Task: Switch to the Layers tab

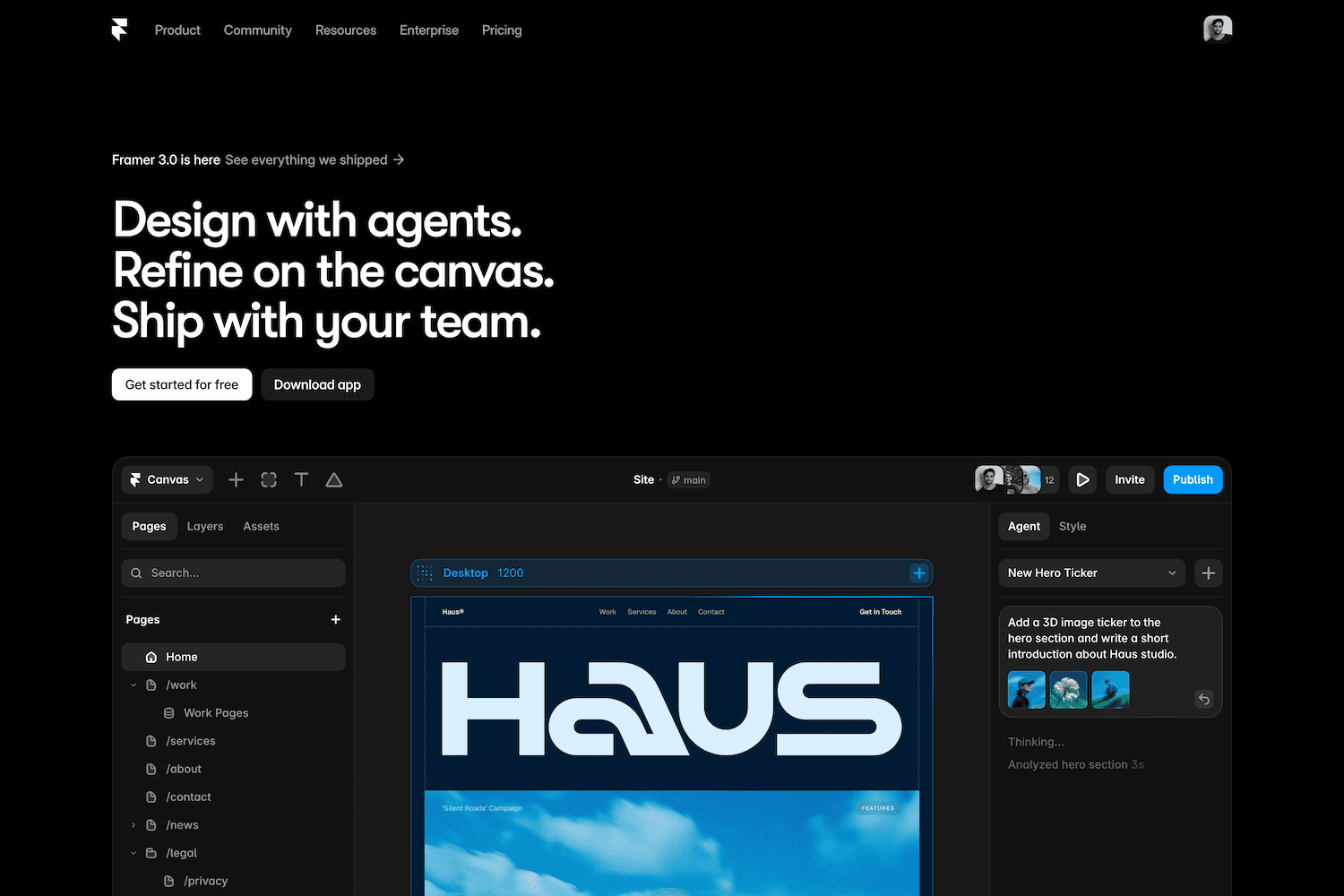Action: pos(205,526)
